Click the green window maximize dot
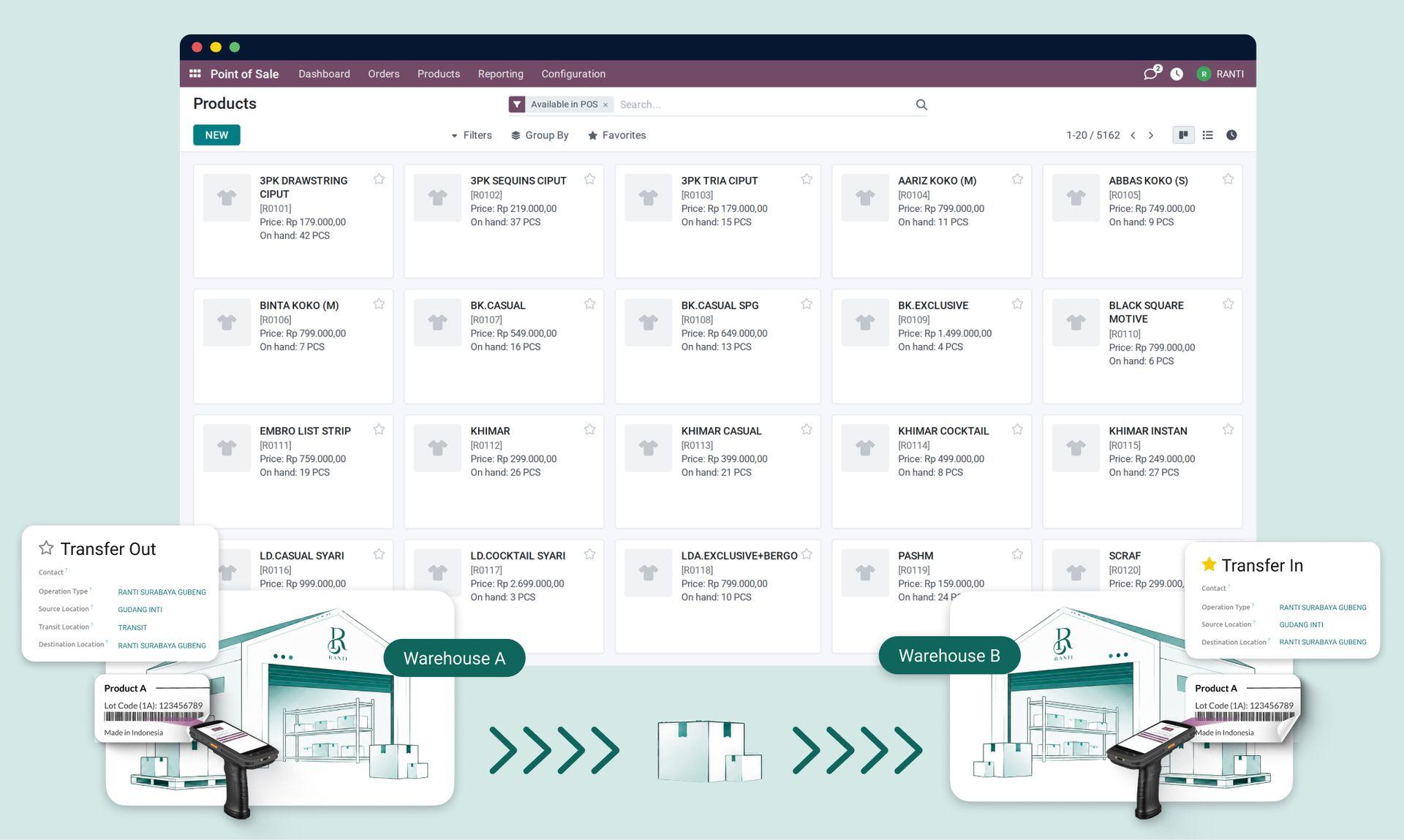 [x=235, y=47]
